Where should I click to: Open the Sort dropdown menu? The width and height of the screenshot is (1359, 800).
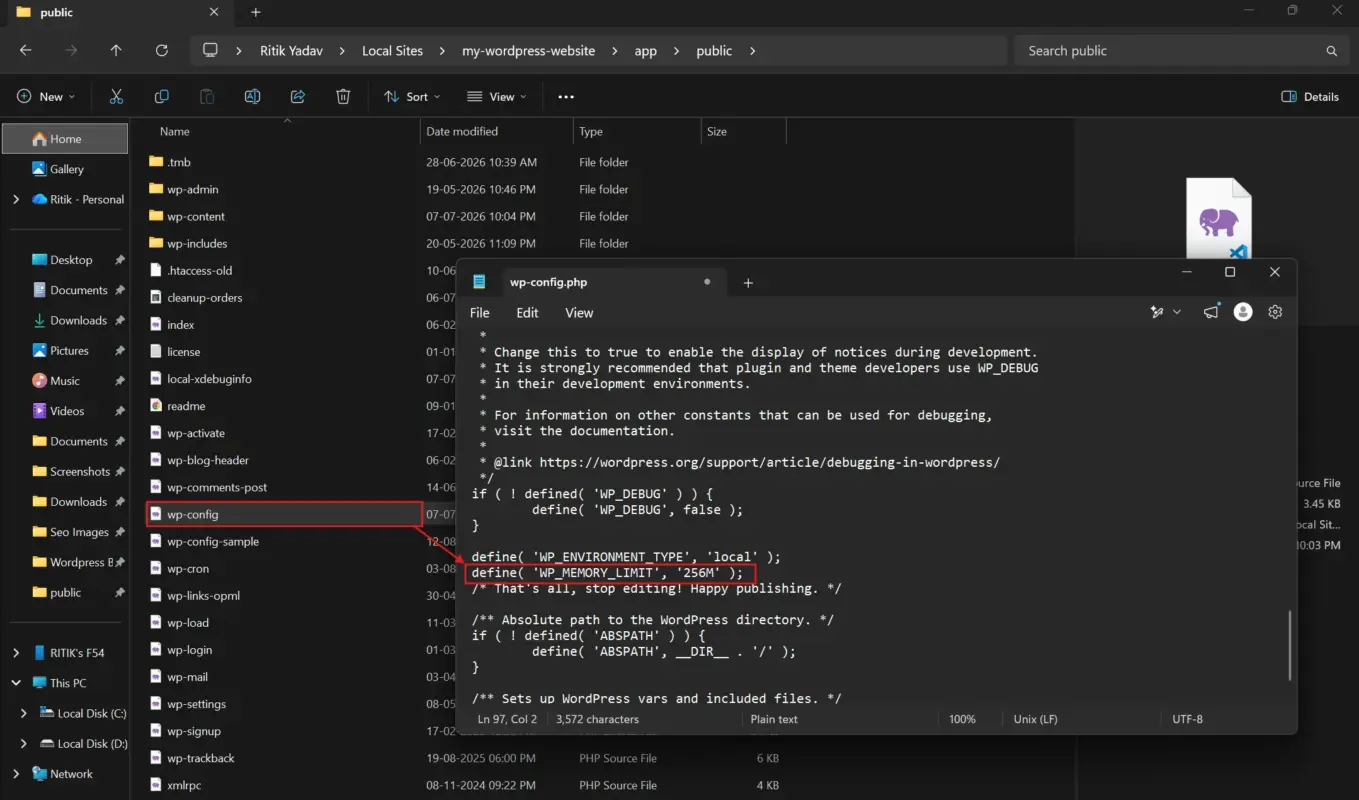[x=413, y=97]
